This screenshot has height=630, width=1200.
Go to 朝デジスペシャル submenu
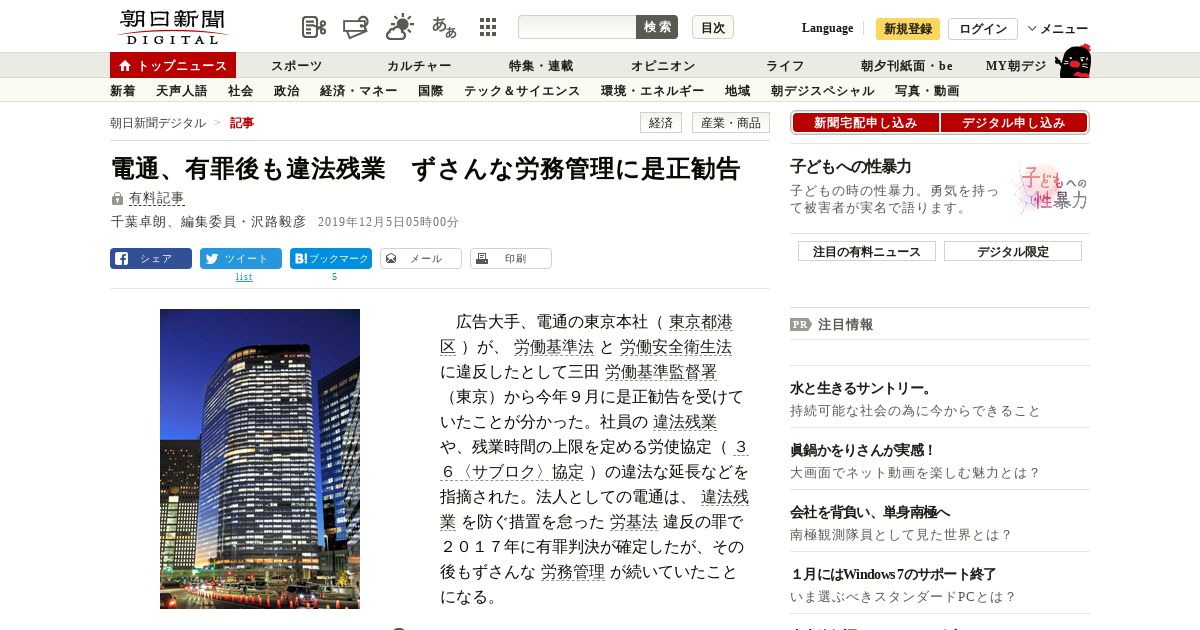tap(823, 91)
